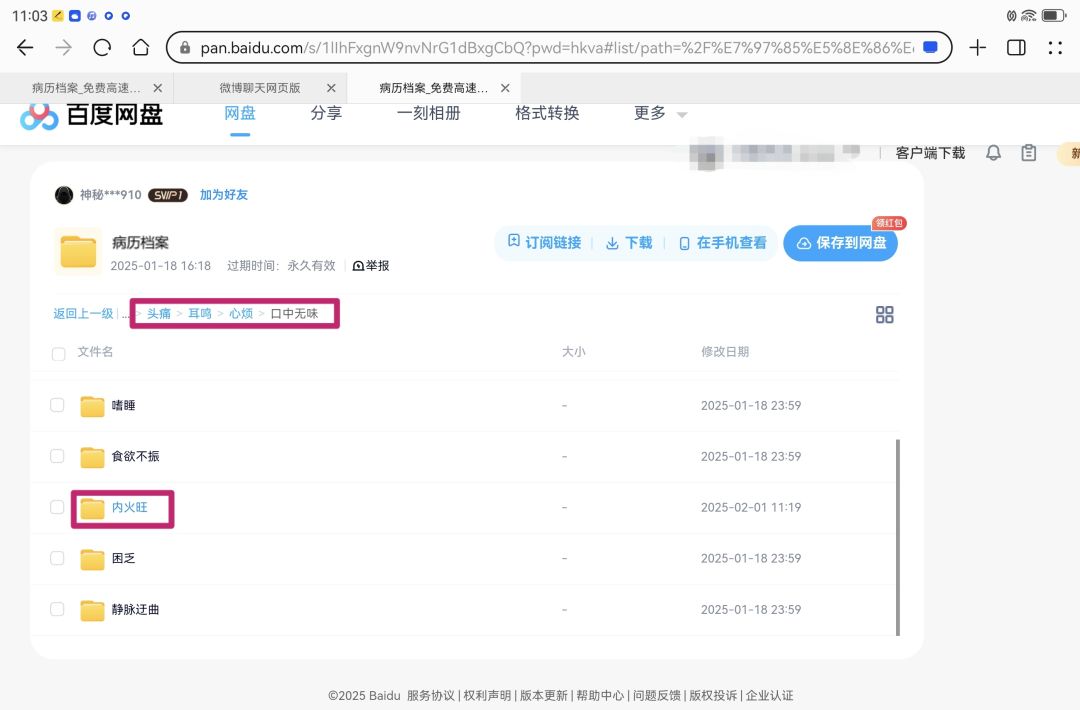The image size is (1080, 710).
Task: Switch to the first 病历档案 browser tab
Action: click(x=86, y=88)
